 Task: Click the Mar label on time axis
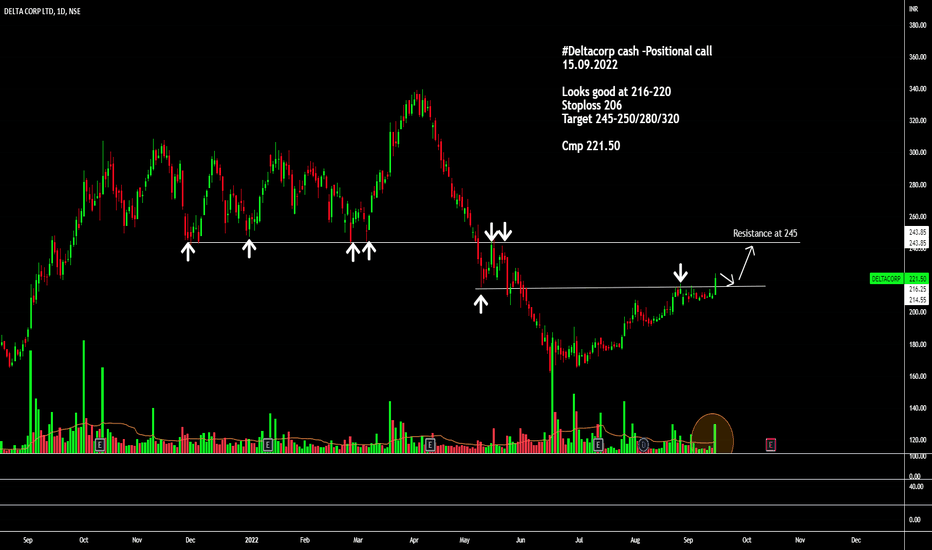(x=358, y=540)
